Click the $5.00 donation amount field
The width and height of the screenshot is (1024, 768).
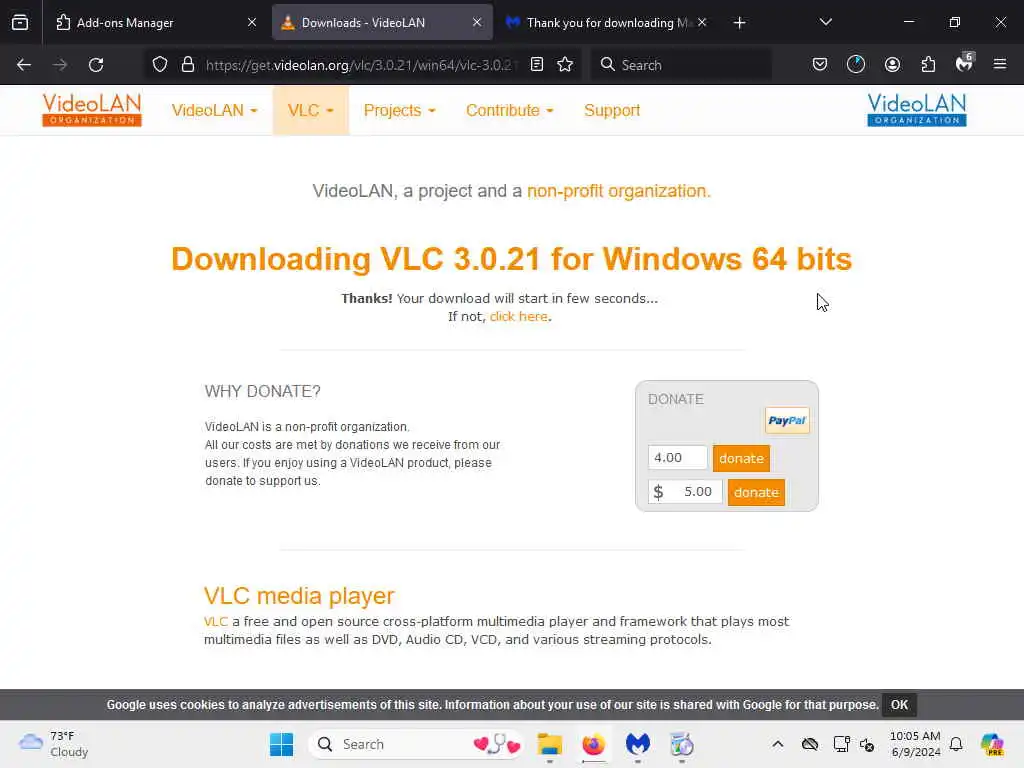(x=685, y=492)
